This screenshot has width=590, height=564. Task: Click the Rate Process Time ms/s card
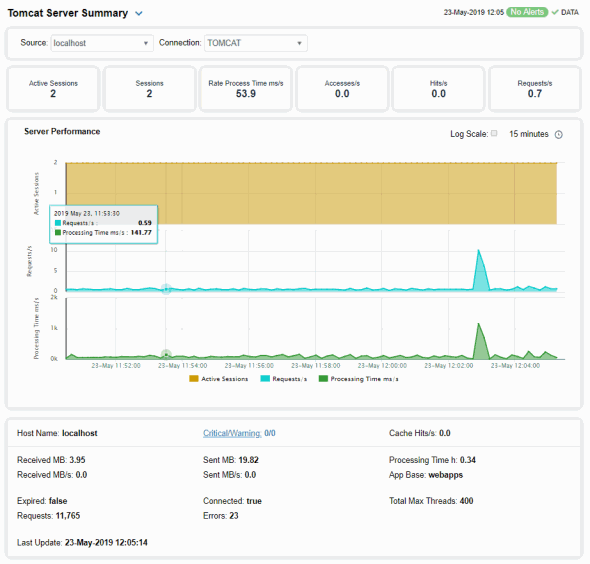click(246, 89)
